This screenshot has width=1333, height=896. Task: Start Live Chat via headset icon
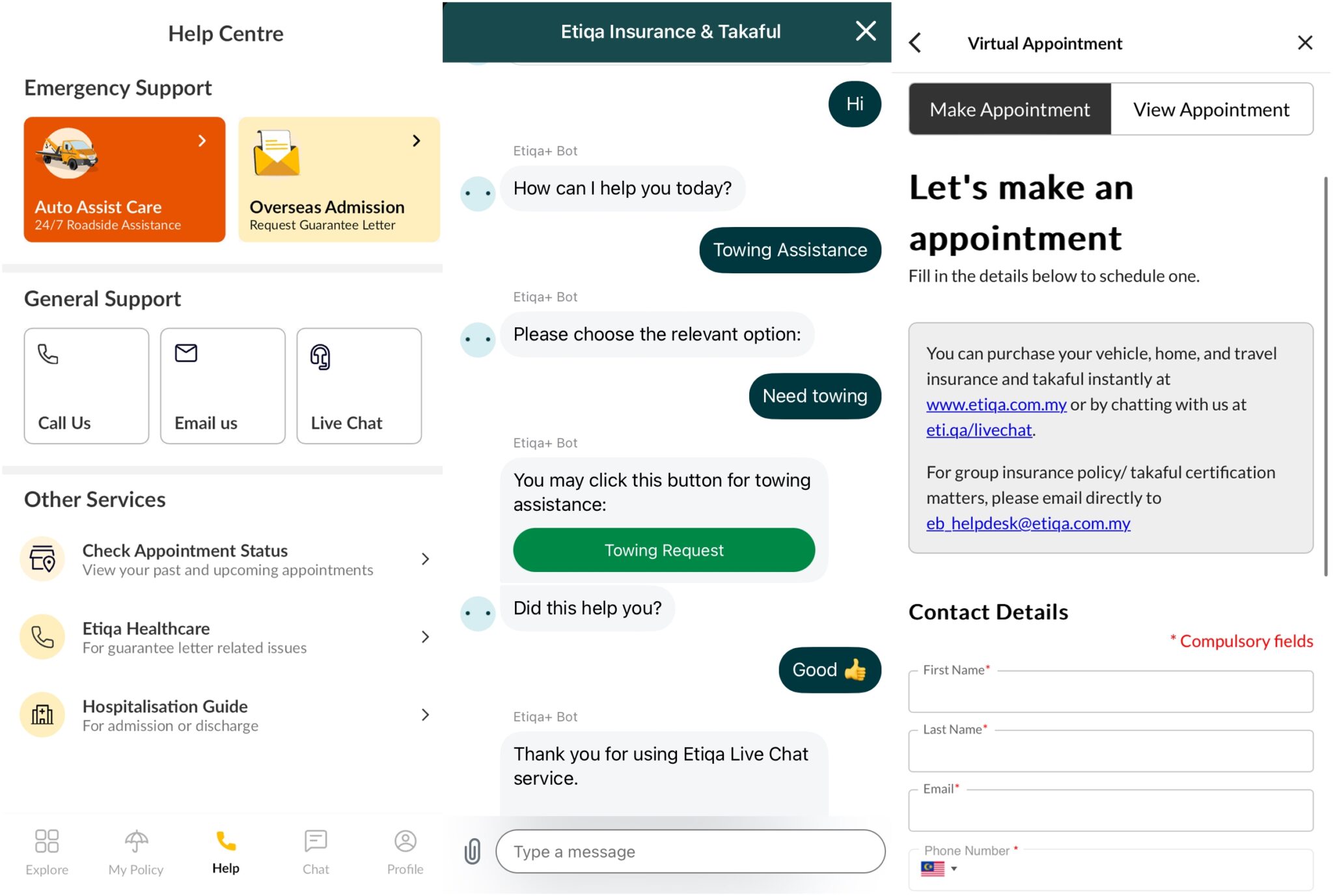320,357
